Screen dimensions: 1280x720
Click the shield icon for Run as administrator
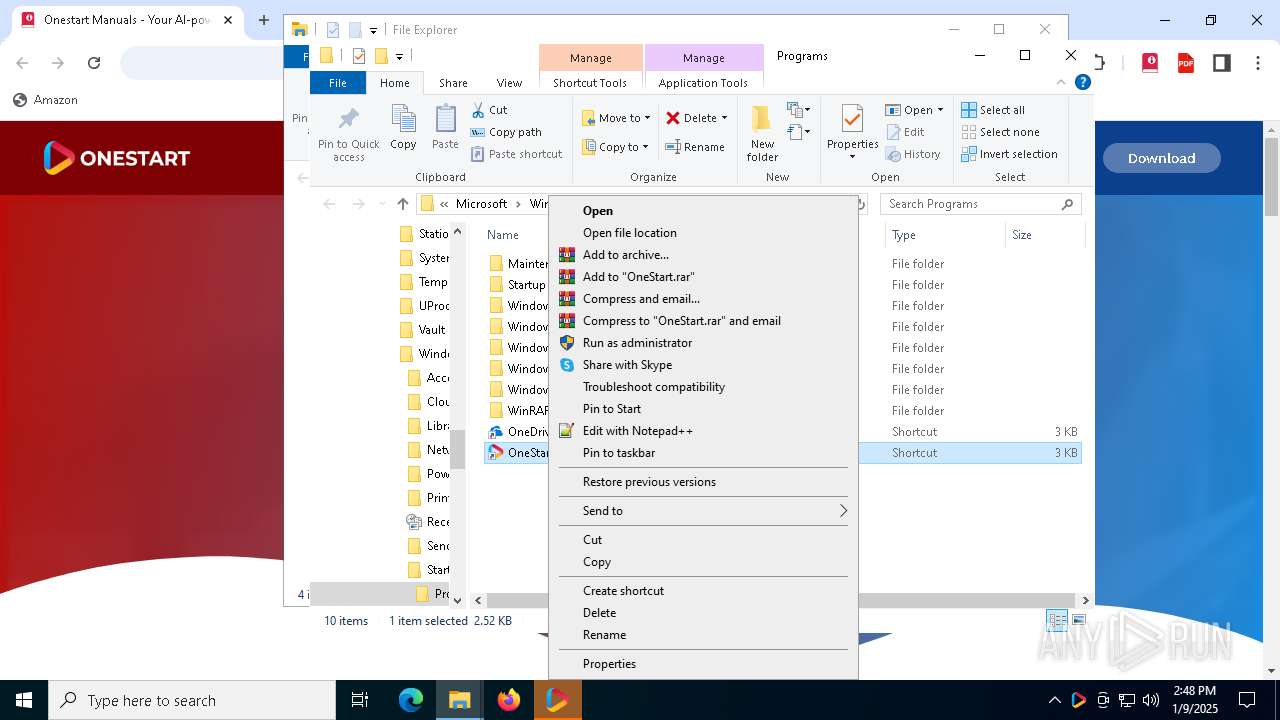pyautogui.click(x=567, y=343)
